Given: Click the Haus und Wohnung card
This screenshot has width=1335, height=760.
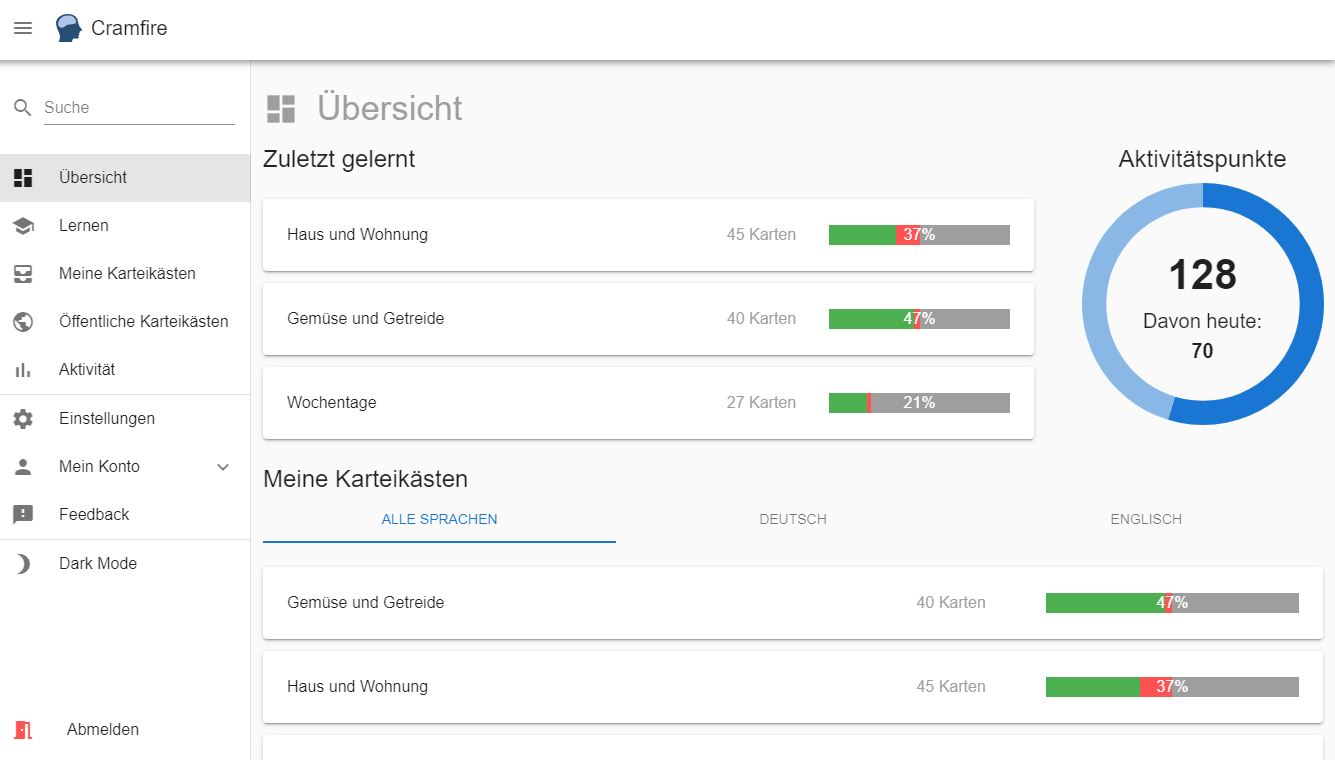Looking at the screenshot, I should coord(648,234).
